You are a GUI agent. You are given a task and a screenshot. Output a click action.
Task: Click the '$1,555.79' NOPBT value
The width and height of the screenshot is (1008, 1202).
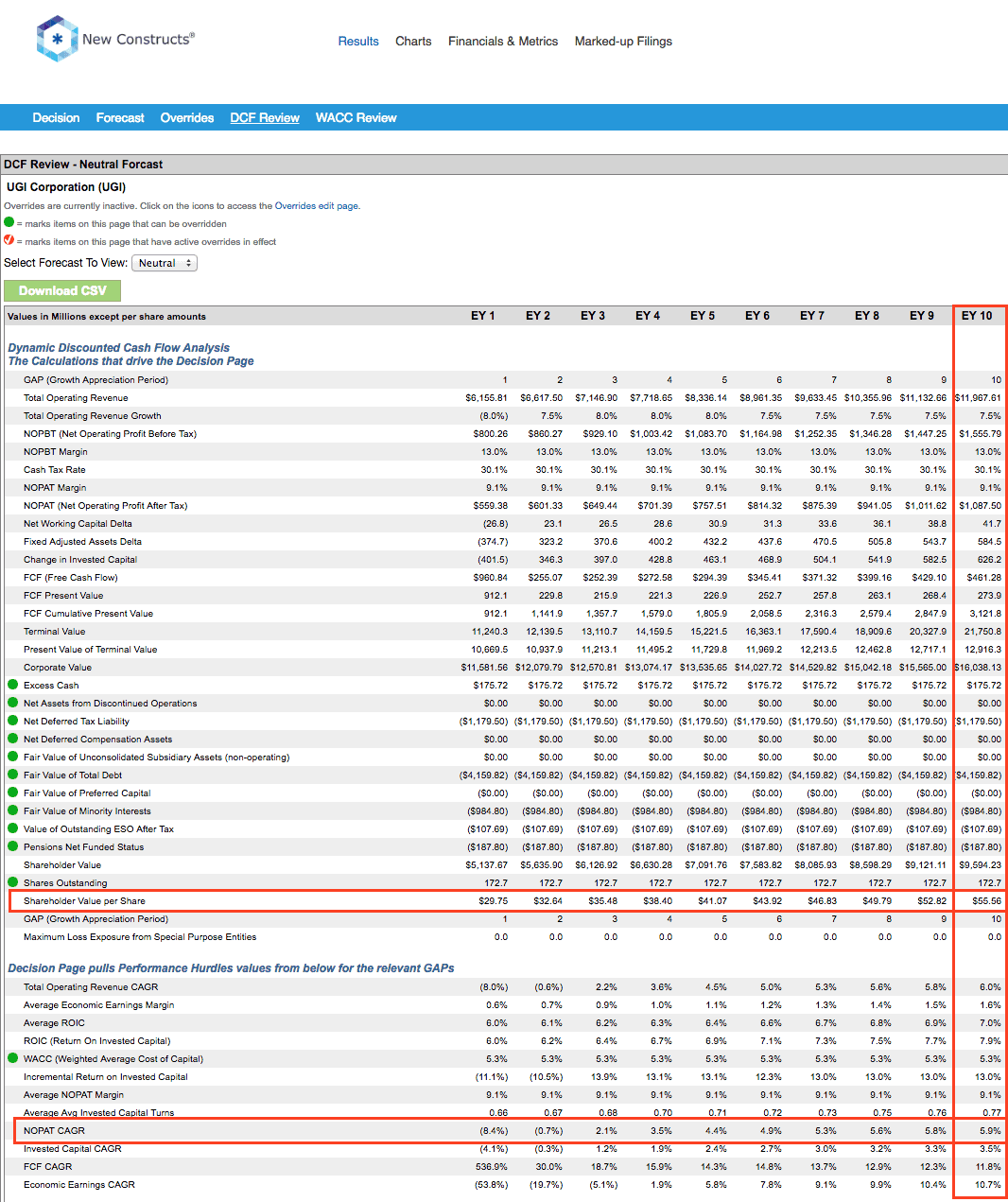coord(981,434)
